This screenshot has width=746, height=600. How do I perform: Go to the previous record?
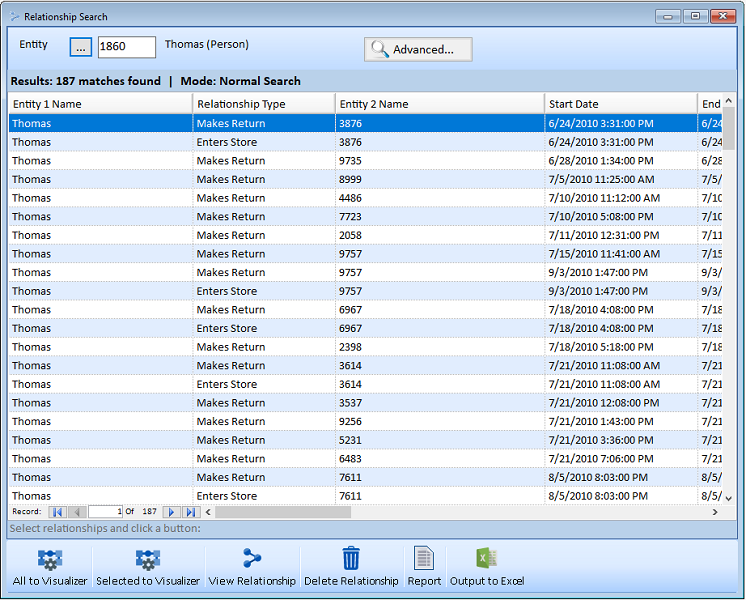point(76,512)
